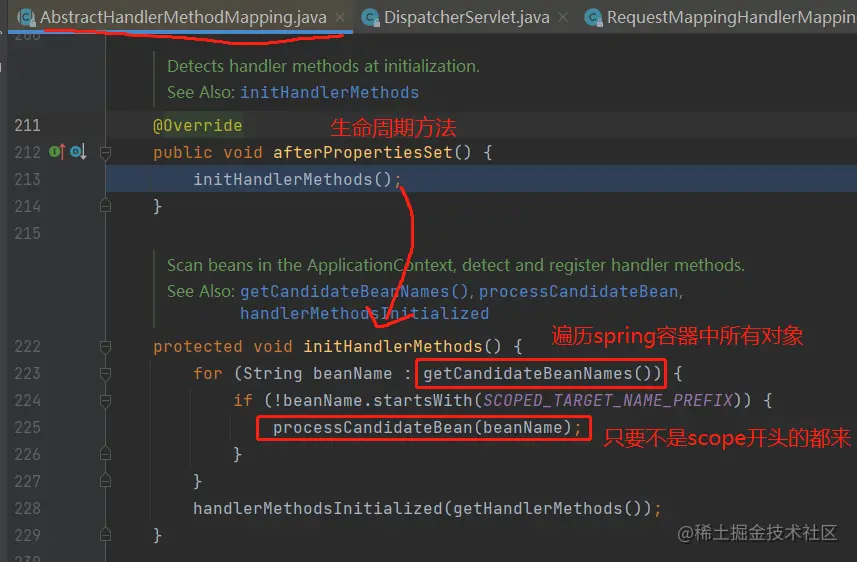857x562 pixels.
Task: Click fold end marker at line 229
Action: pos(105,535)
